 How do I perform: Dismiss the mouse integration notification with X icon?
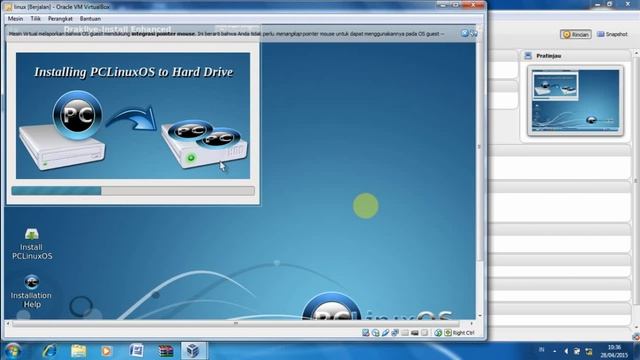[x=465, y=33]
